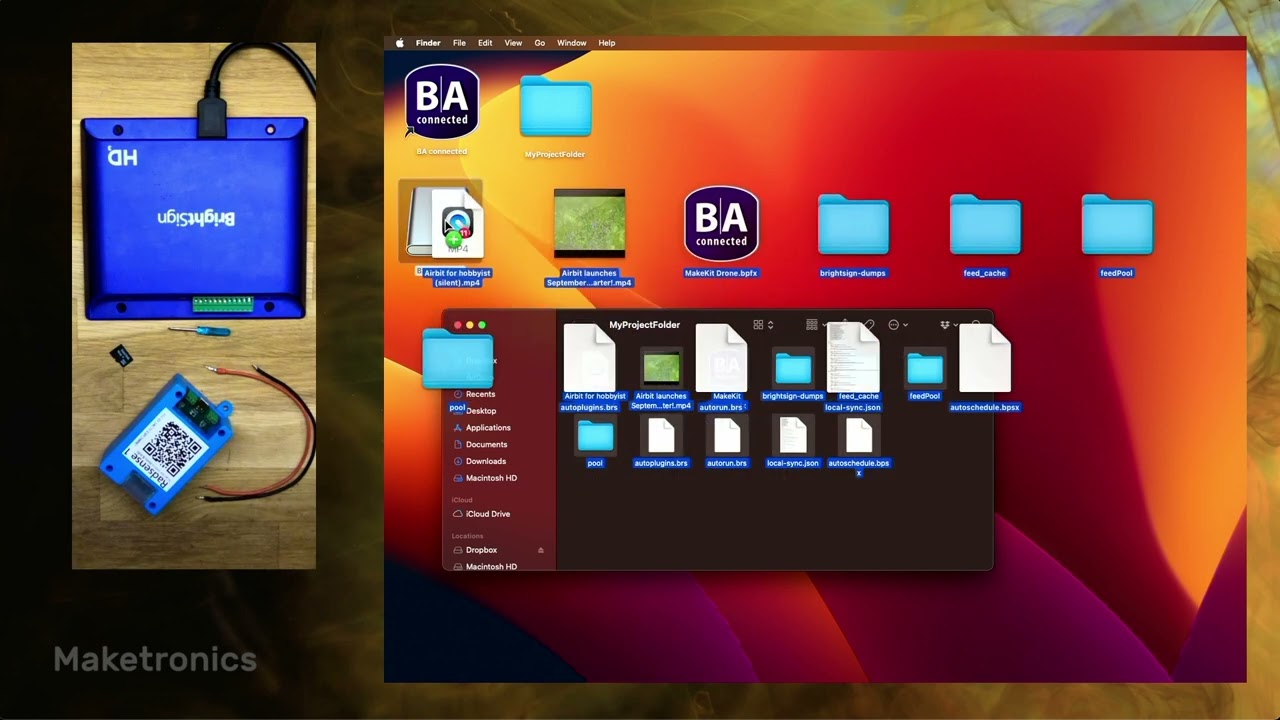The width and height of the screenshot is (1280, 720).
Task: Select pool folder icon in Finder window
Action: click(595, 437)
